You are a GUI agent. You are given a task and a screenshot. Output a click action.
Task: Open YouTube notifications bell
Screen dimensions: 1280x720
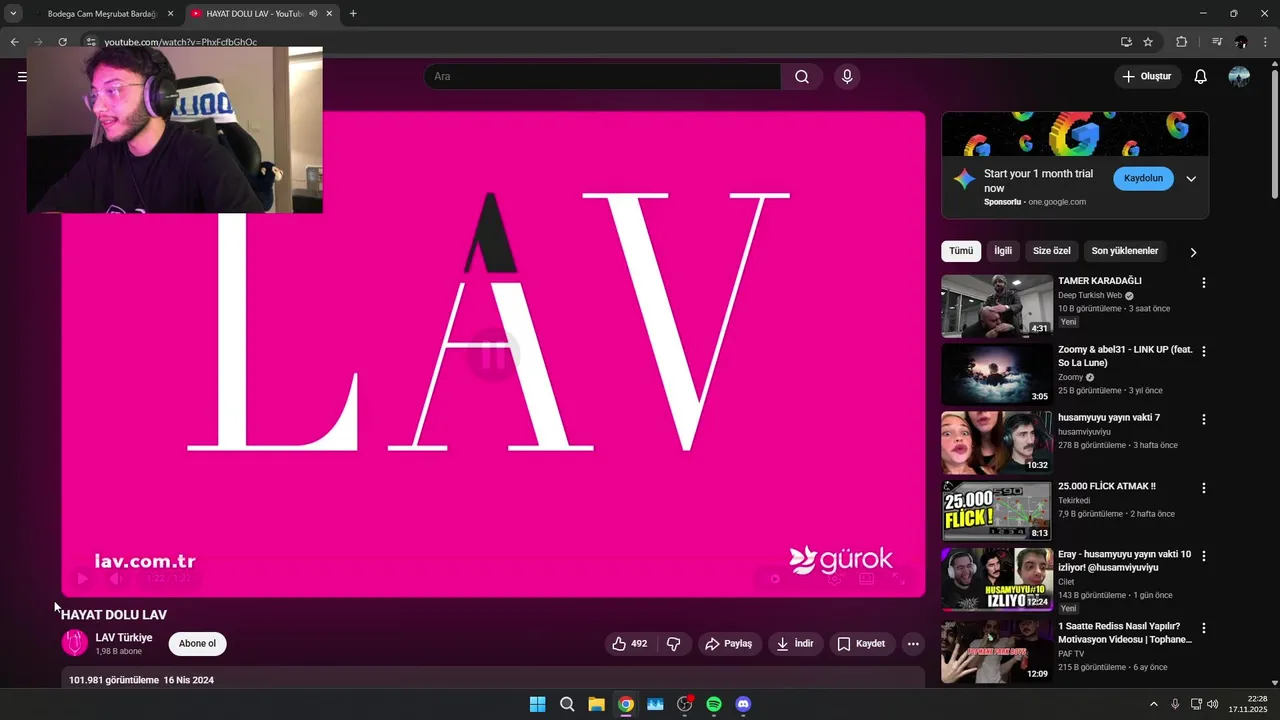coord(1200,77)
